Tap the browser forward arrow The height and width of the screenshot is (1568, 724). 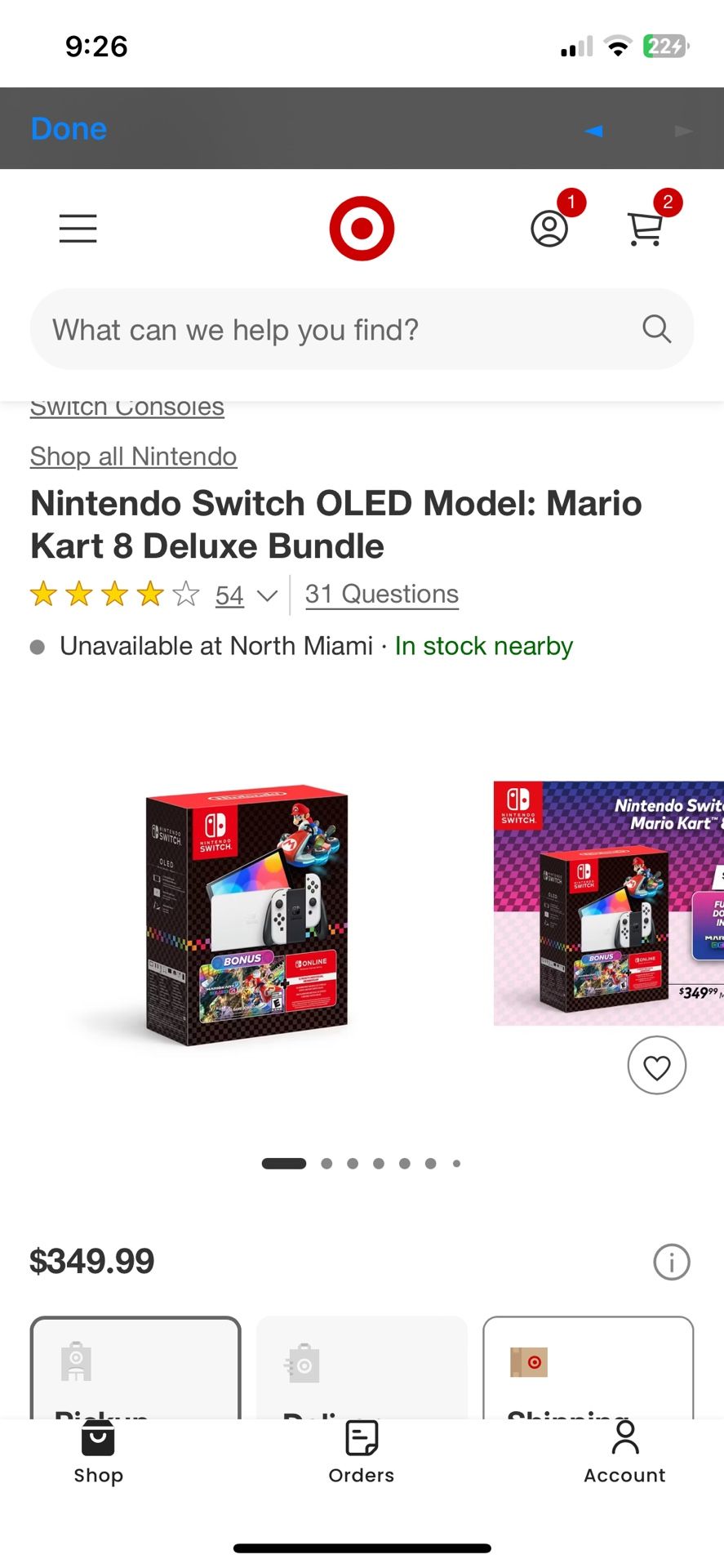point(683,131)
